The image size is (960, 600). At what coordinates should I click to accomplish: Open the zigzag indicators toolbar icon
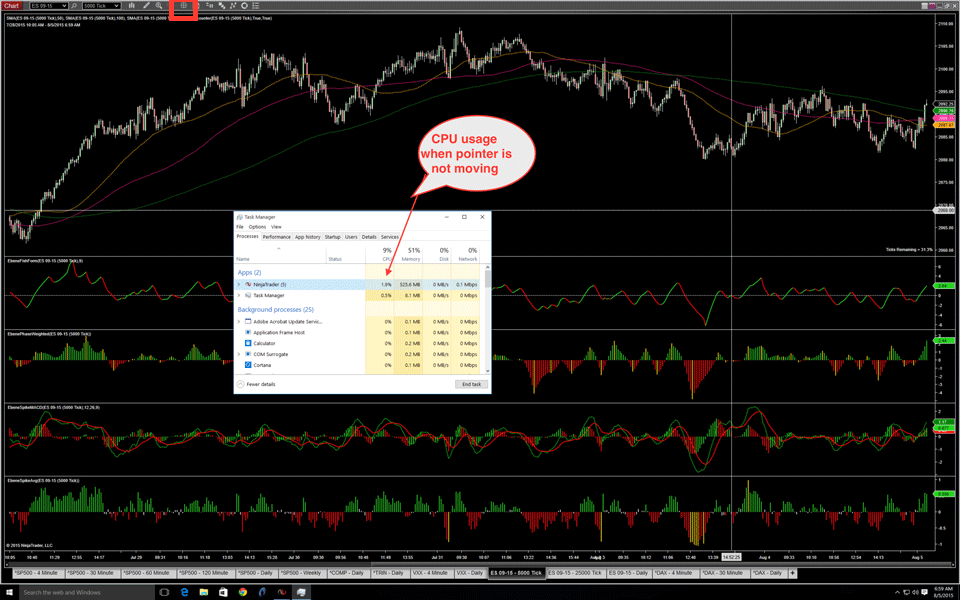pos(233,6)
